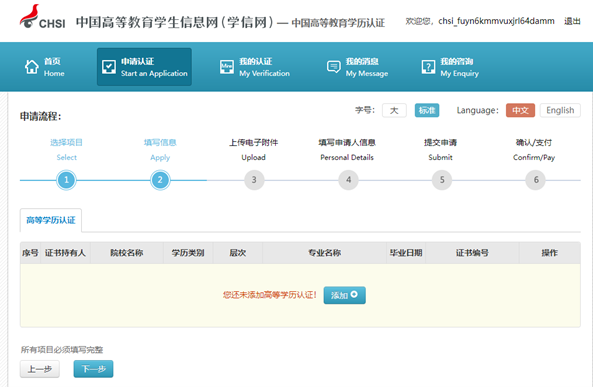Screen dimensions: 593x387
Task: Select step 5 Submit circle
Action: tap(442, 180)
